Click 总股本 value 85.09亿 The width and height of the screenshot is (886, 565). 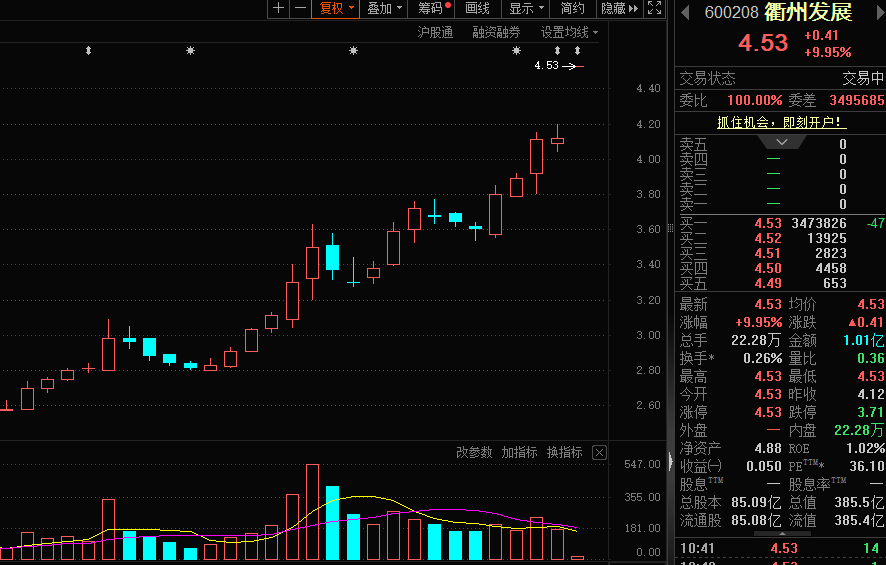click(x=756, y=502)
